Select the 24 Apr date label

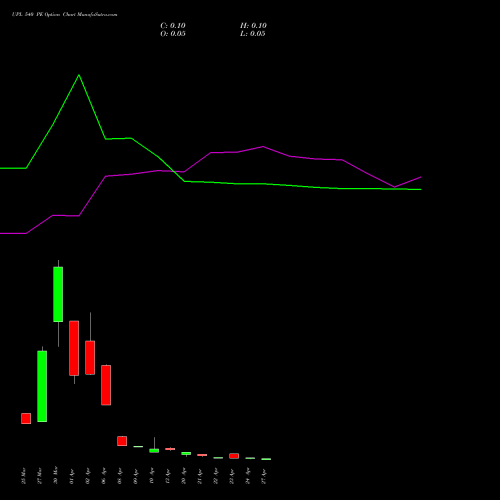coord(247,476)
